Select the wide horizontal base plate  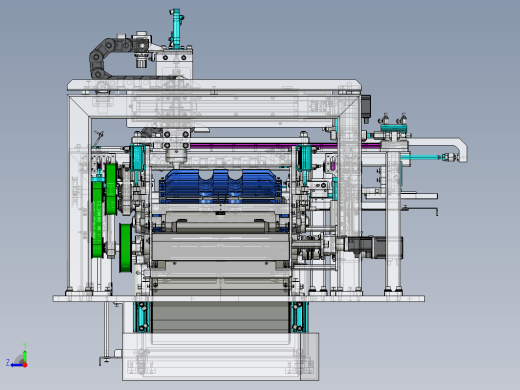click(x=239, y=299)
